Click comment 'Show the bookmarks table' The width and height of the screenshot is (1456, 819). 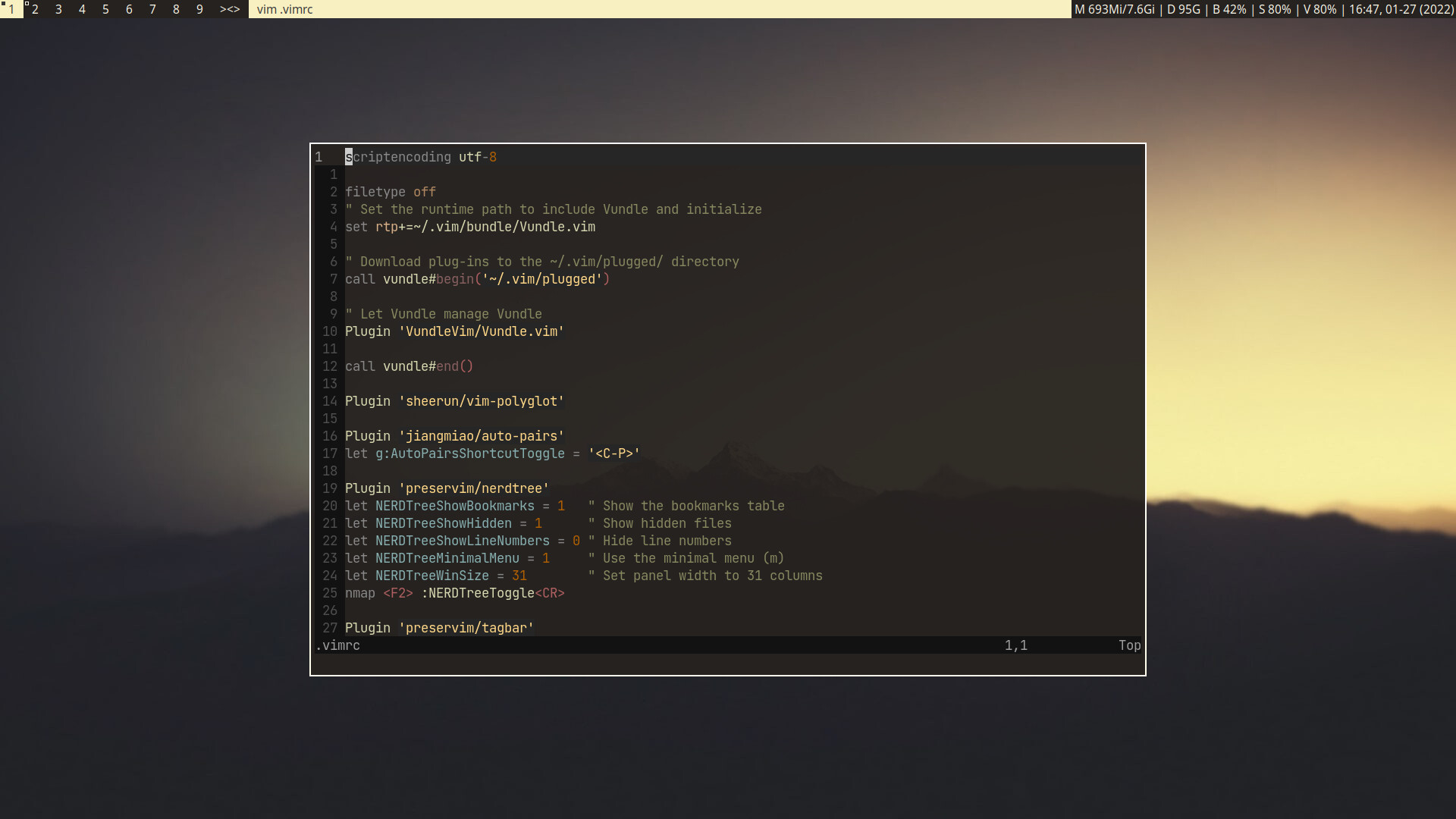[694, 506]
